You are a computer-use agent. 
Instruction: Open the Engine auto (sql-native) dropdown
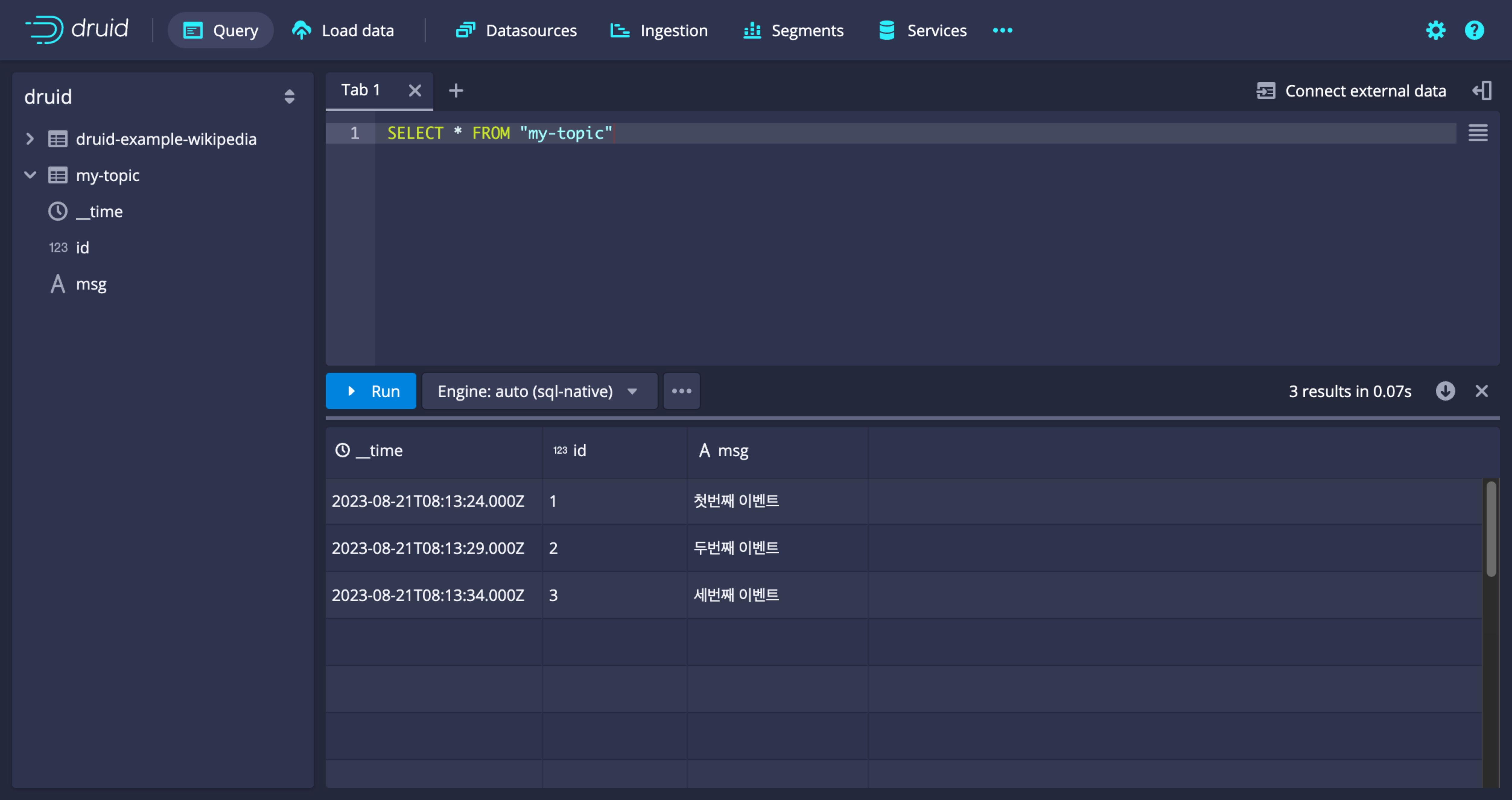pyautogui.click(x=539, y=391)
